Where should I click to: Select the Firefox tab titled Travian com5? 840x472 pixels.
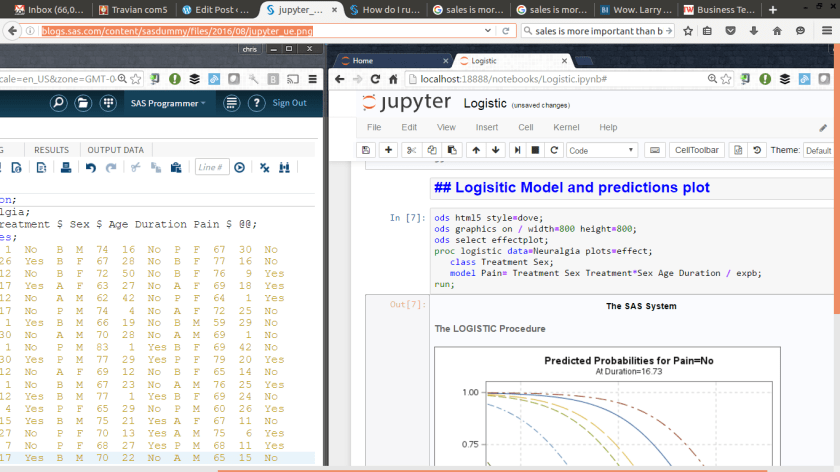click(133, 10)
